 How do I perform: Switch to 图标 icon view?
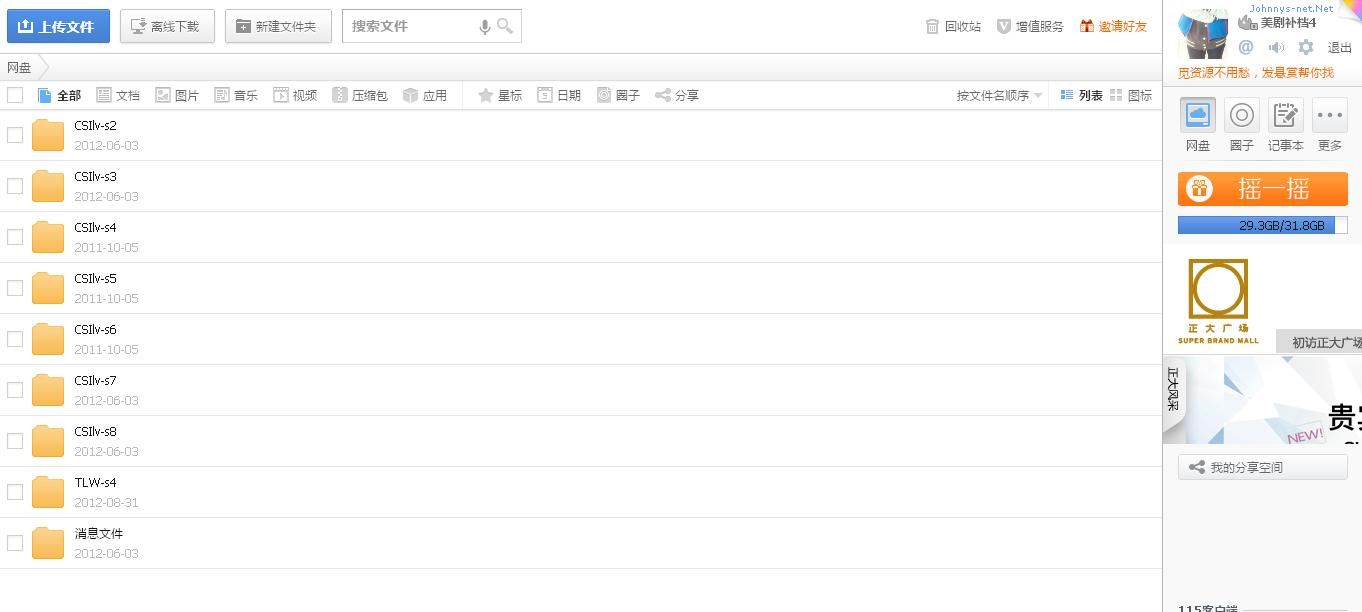coord(1131,95)
